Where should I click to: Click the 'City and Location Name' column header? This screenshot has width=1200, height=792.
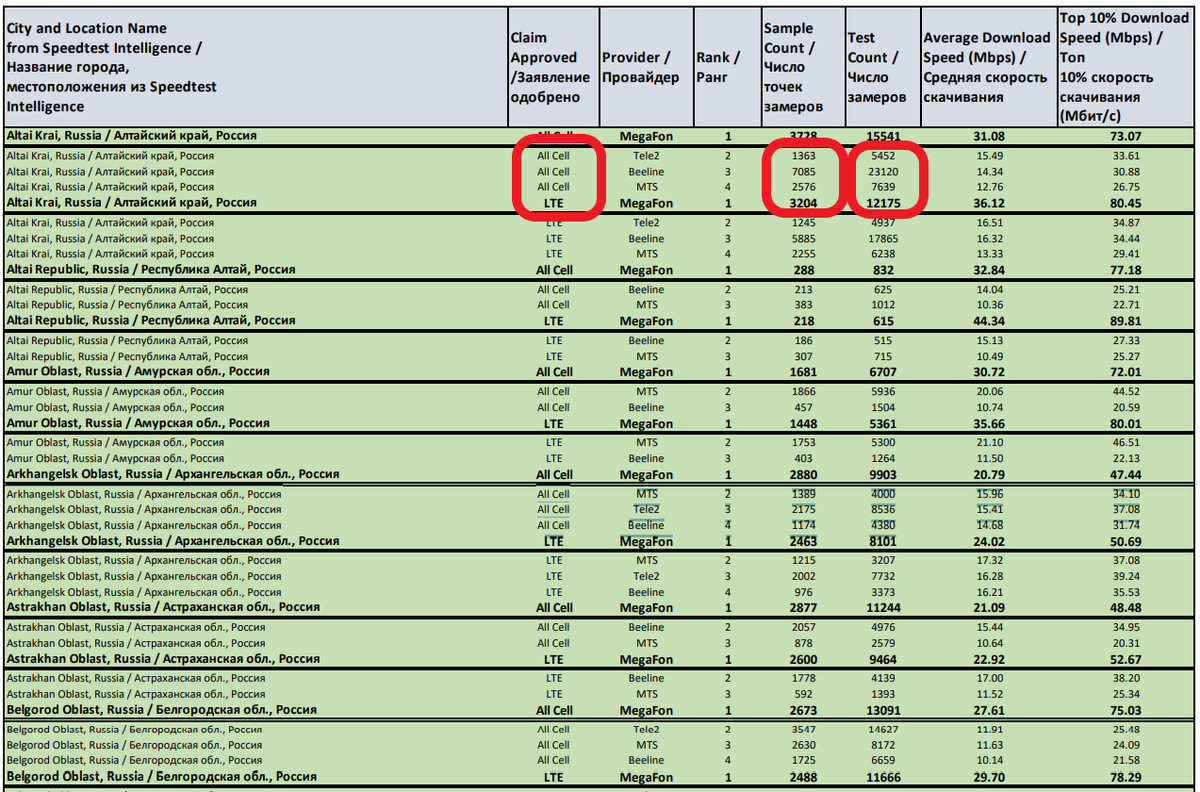[255, 67]
